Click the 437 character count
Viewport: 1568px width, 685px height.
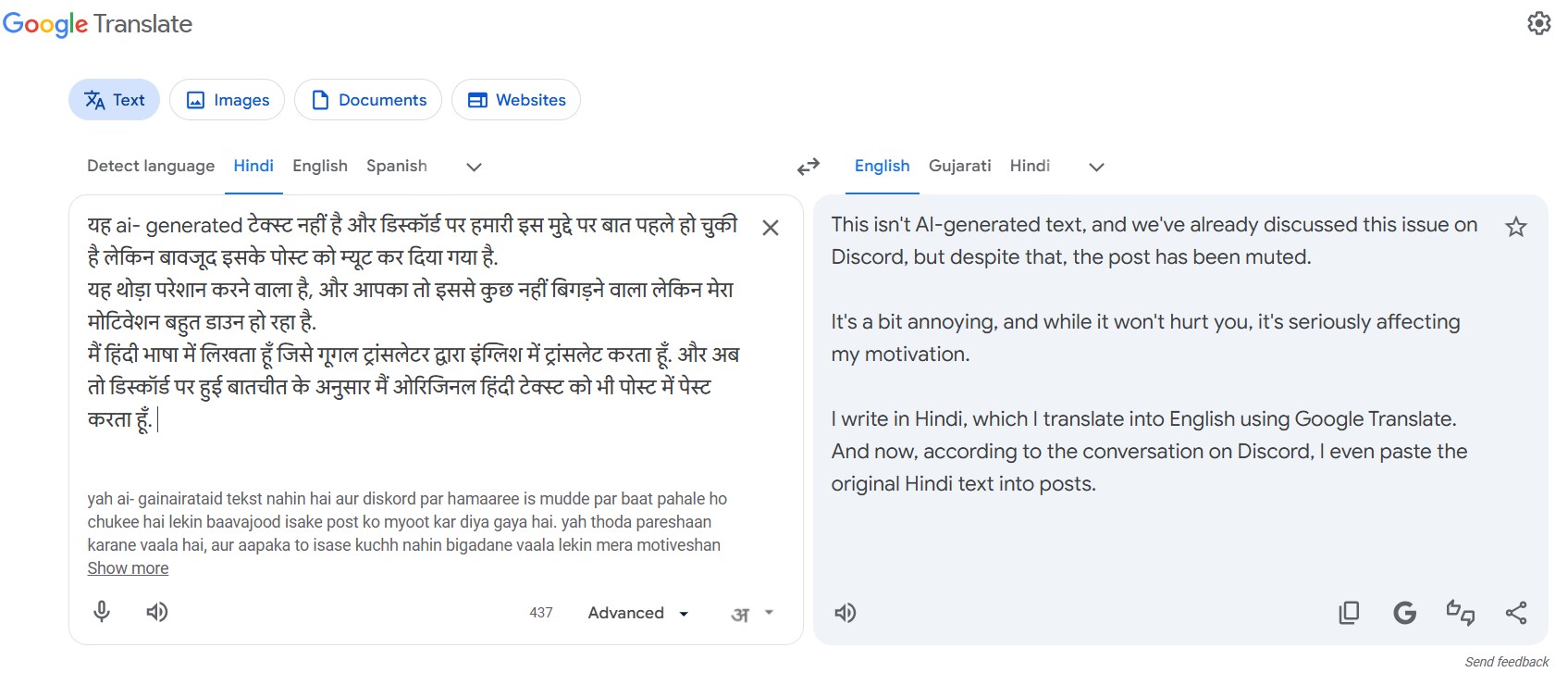point(541,613)
